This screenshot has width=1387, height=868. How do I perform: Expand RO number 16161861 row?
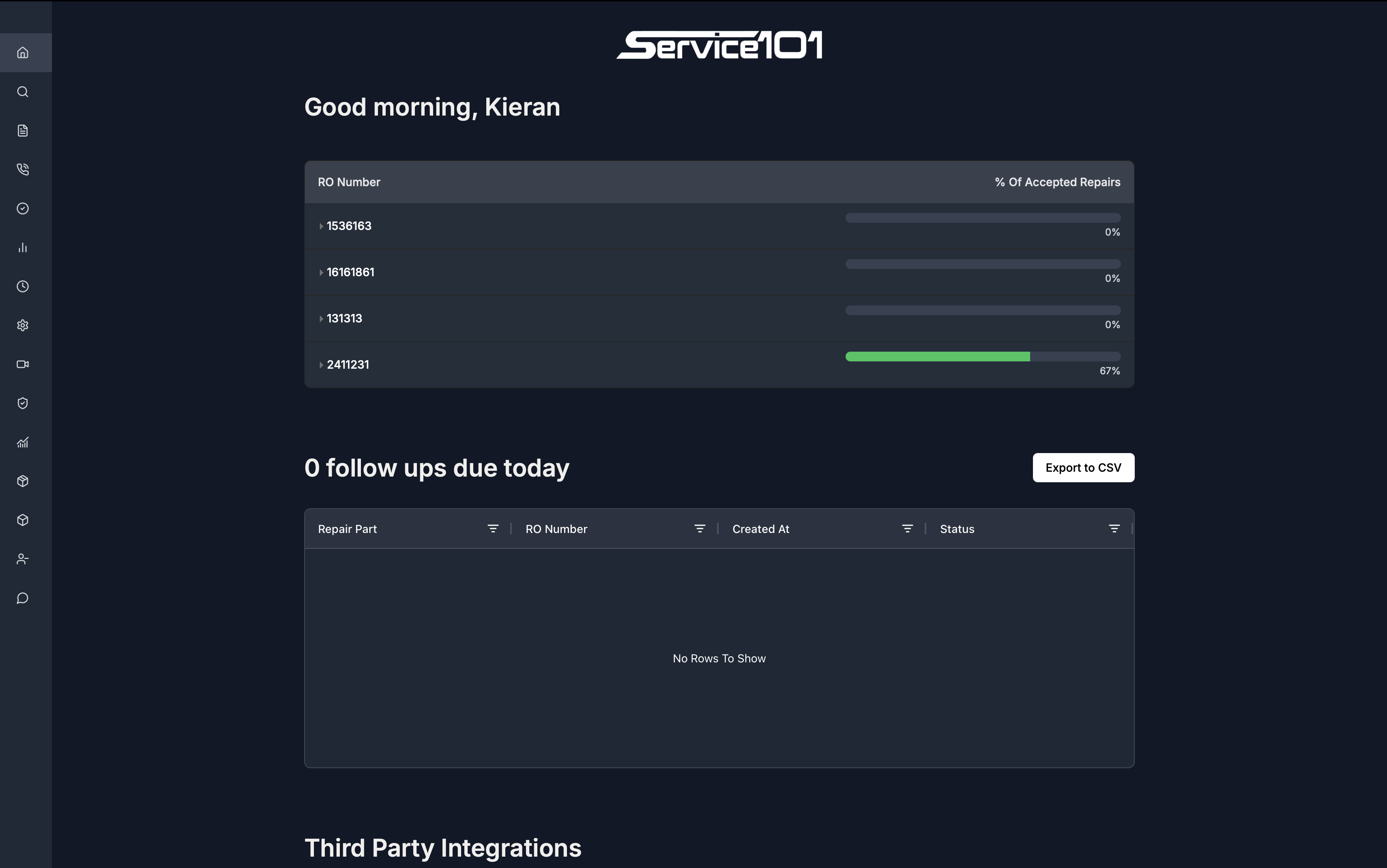(x=321, y=273)
